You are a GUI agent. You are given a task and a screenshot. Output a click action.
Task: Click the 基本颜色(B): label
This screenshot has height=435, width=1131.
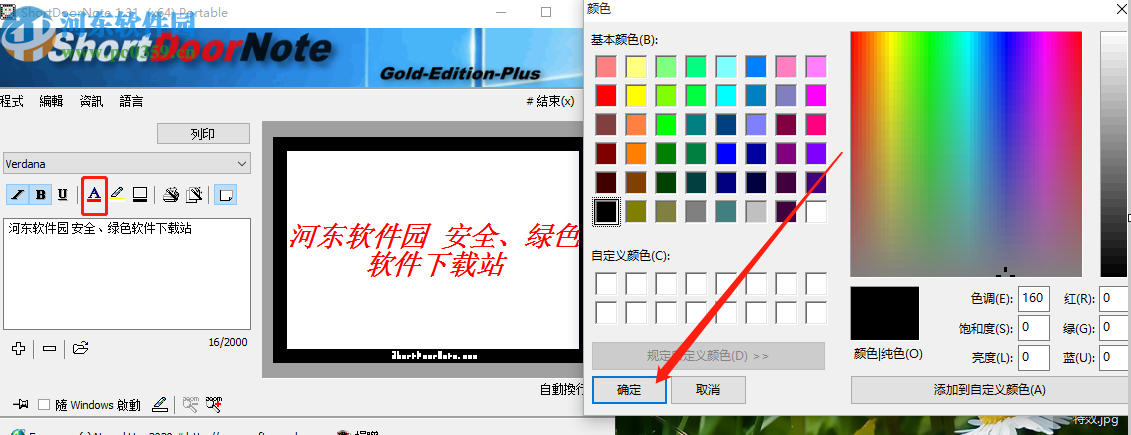pos(625,40)
